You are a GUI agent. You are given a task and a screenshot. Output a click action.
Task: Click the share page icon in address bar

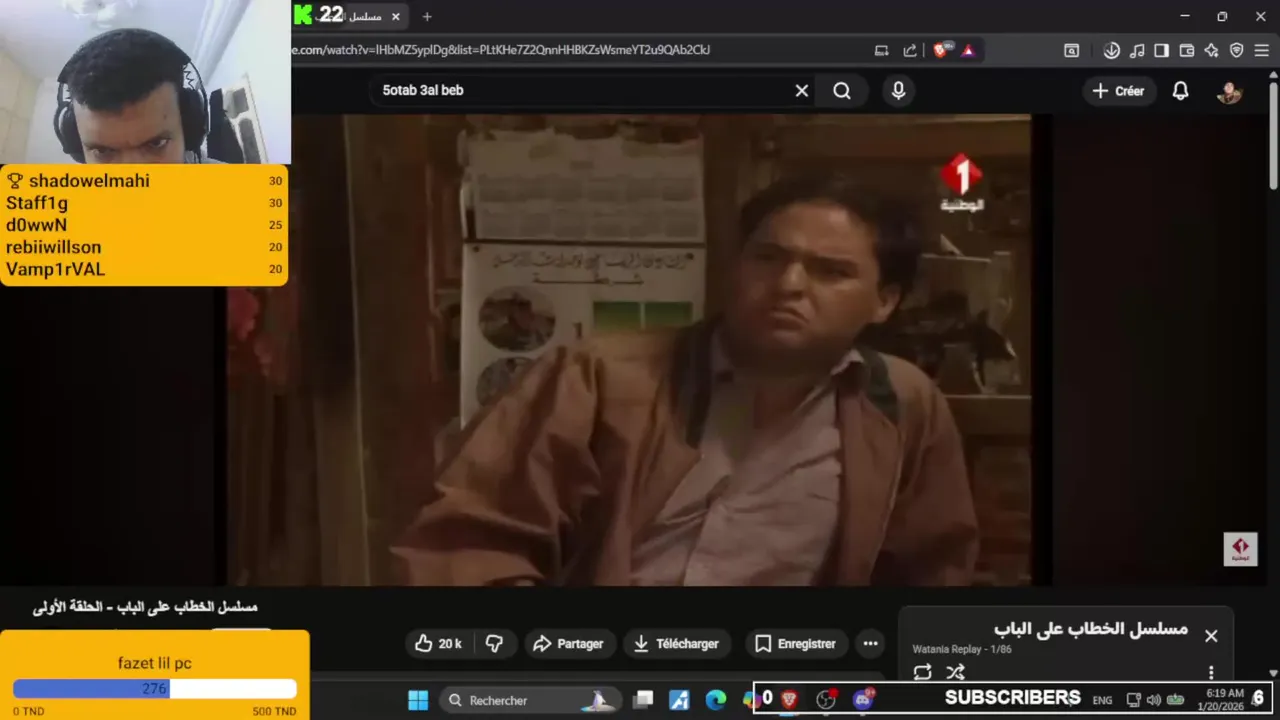click(x=910, y=50)
